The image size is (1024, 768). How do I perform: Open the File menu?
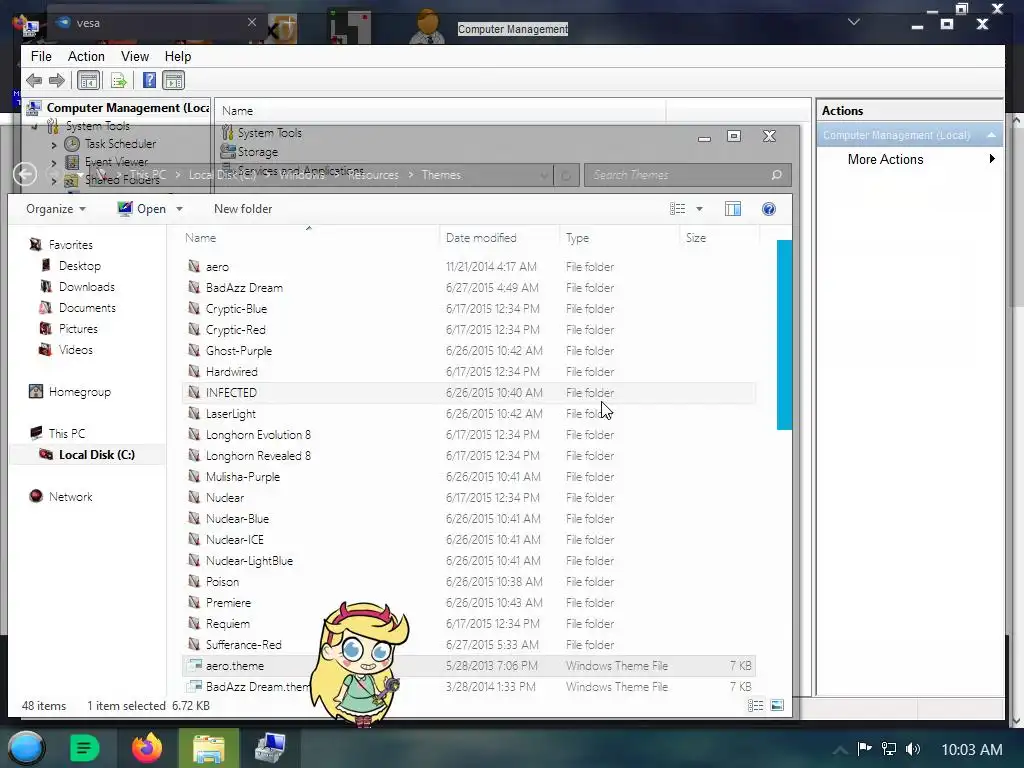pos(41,56)
